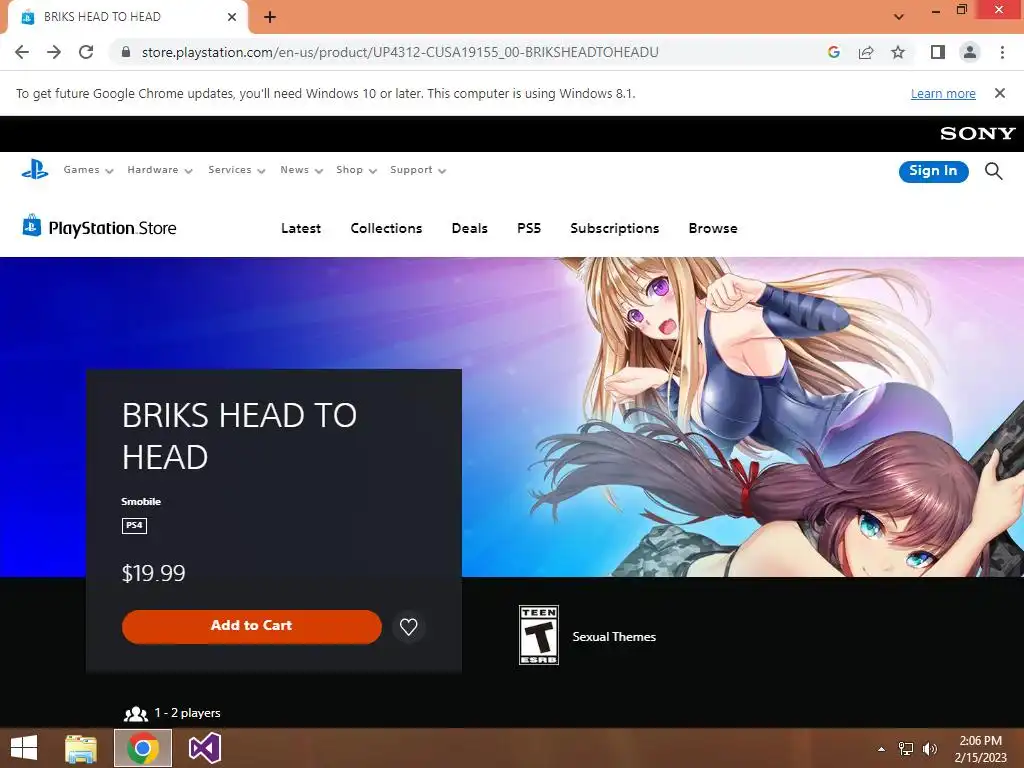The image size is (1024, 768).
Task: Expand the Games dropdown menu
Action: [88, 170]
